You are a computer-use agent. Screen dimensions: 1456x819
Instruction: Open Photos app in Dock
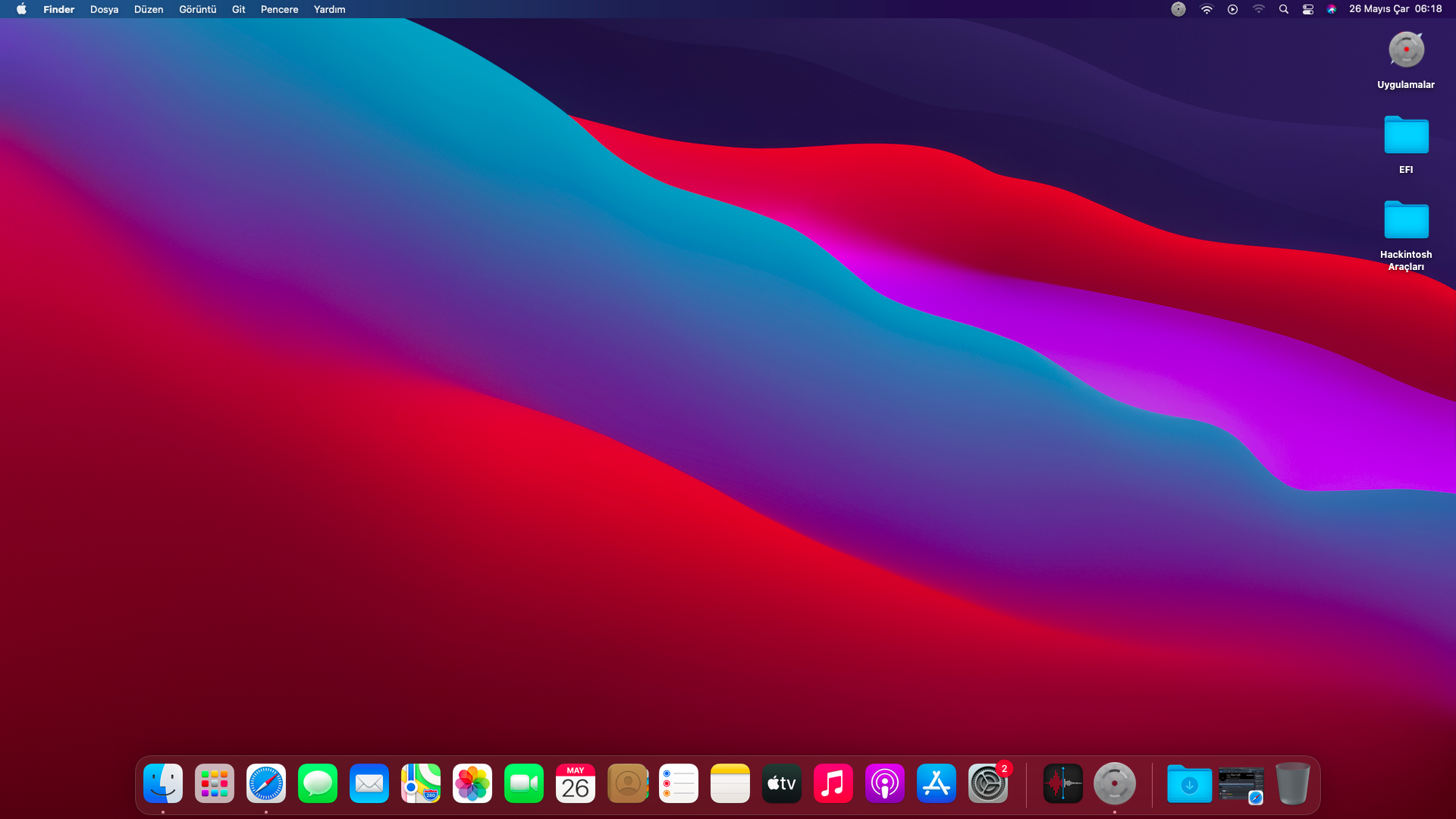(x=472, y=783)
